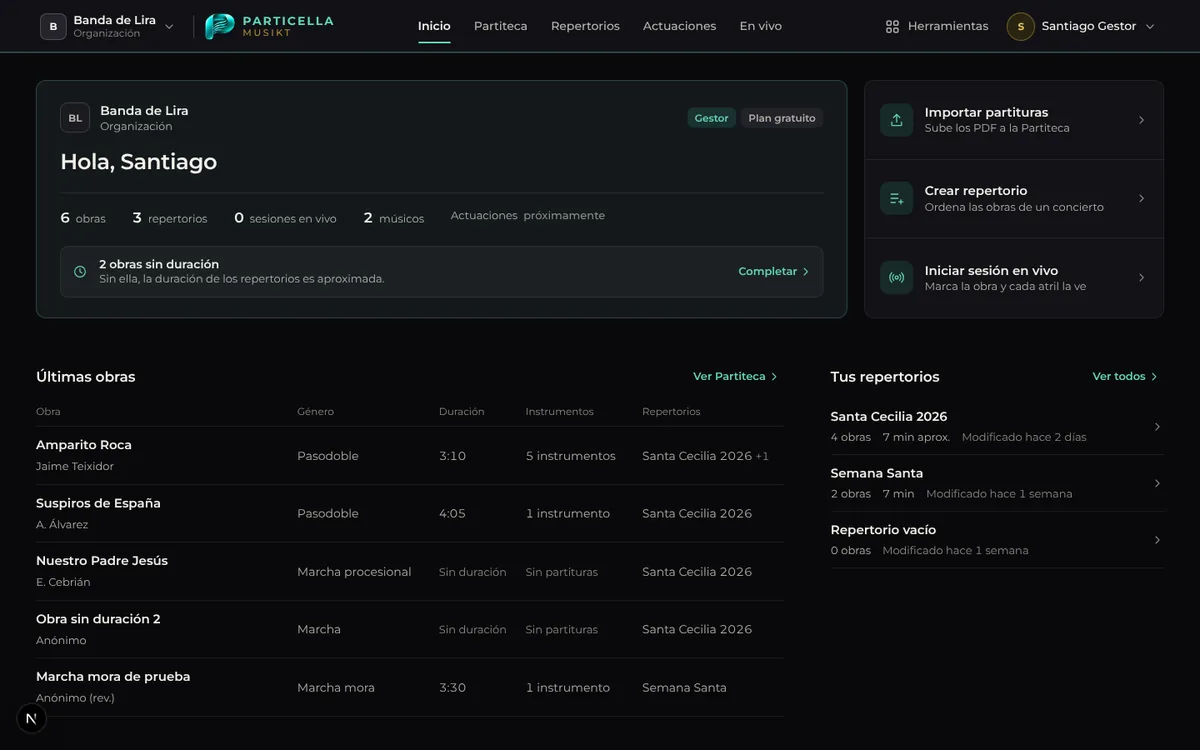Open the Crear repertorio chevron
This screenshot has height=750, width=1200.
(1142, 198)
